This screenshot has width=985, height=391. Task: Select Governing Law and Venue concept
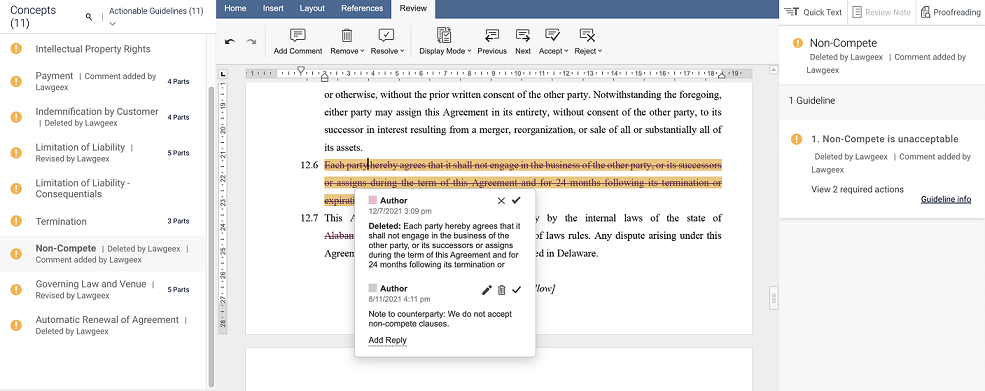(103, 289)
